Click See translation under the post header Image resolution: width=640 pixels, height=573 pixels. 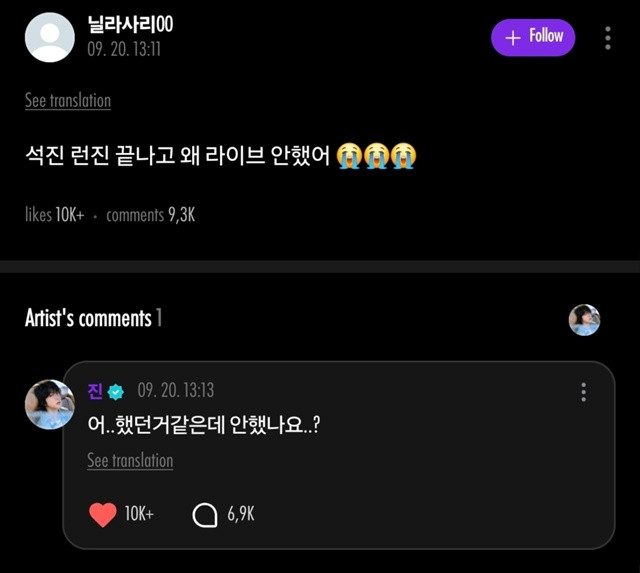click(x=68, y=100)
